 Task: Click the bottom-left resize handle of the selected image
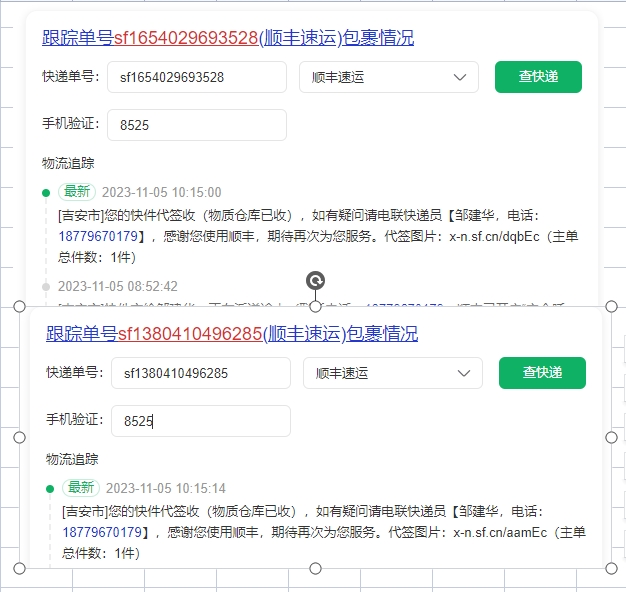19,568
